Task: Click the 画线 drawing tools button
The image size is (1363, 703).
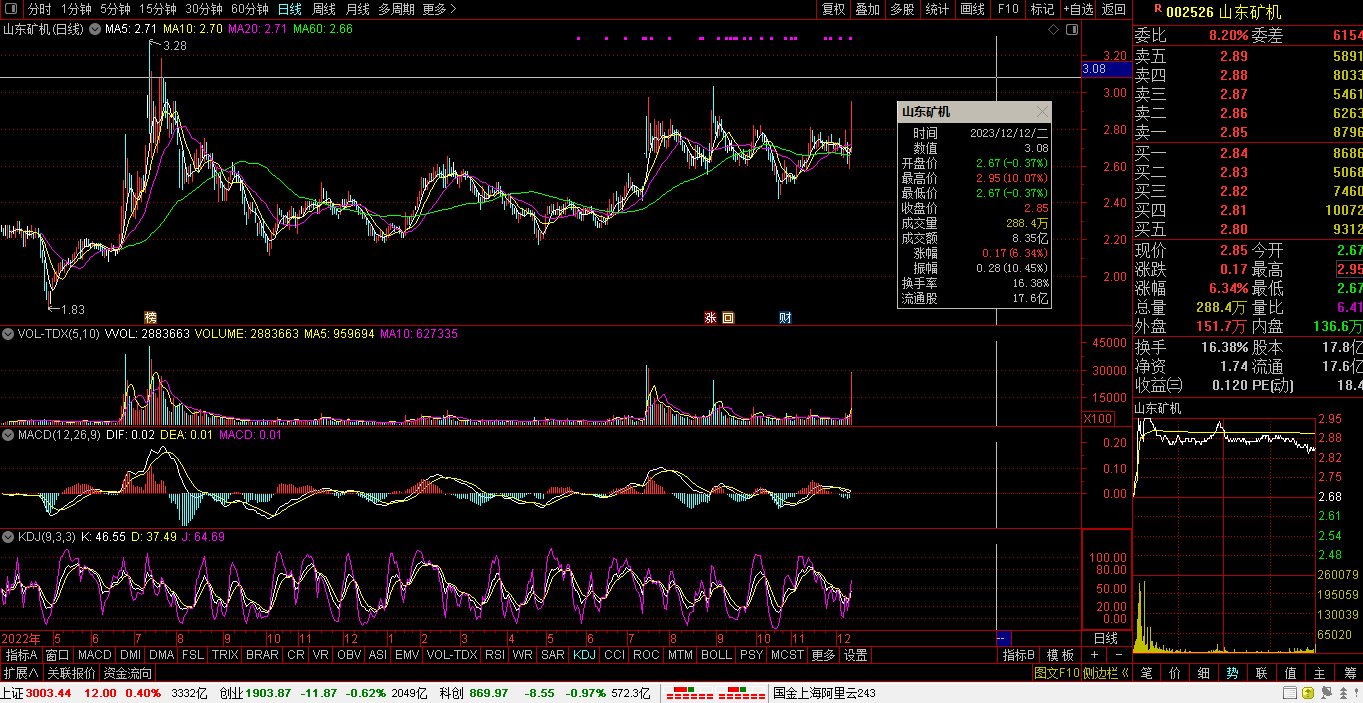Action: click(x=972, y=9)
